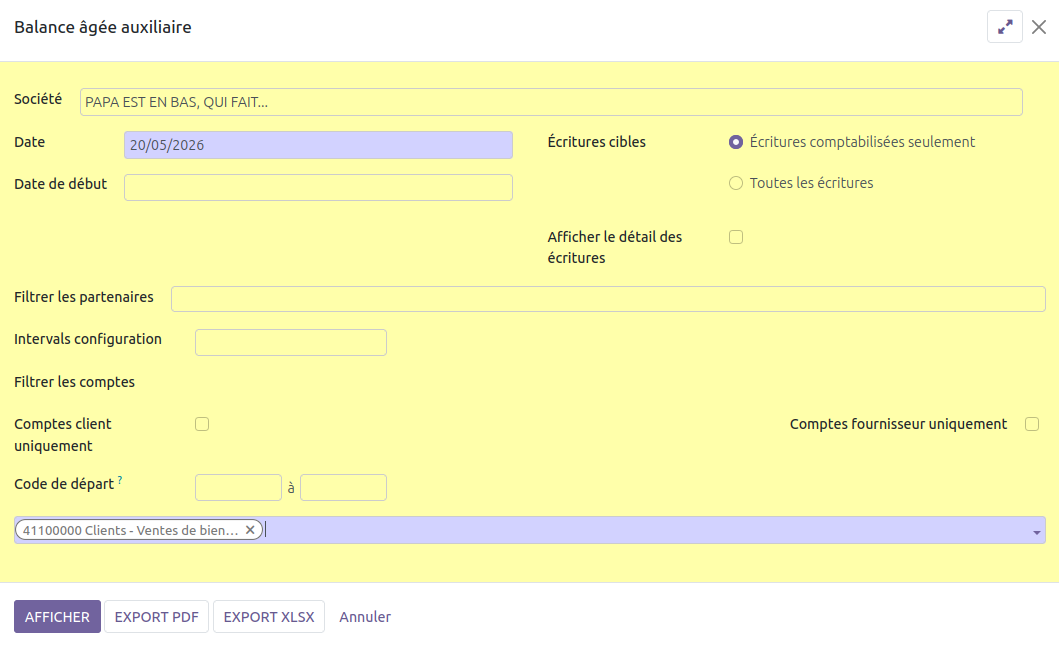Expand dialog to full screen
This screenshot has height=645, width=1059.
(x=1004, y=27)
